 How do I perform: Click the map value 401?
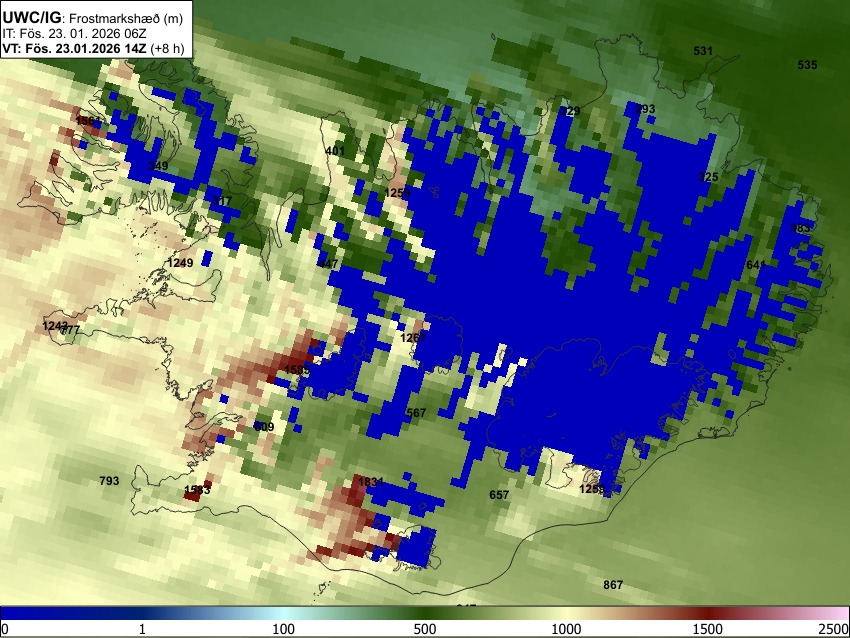click(x=335, y=151)
